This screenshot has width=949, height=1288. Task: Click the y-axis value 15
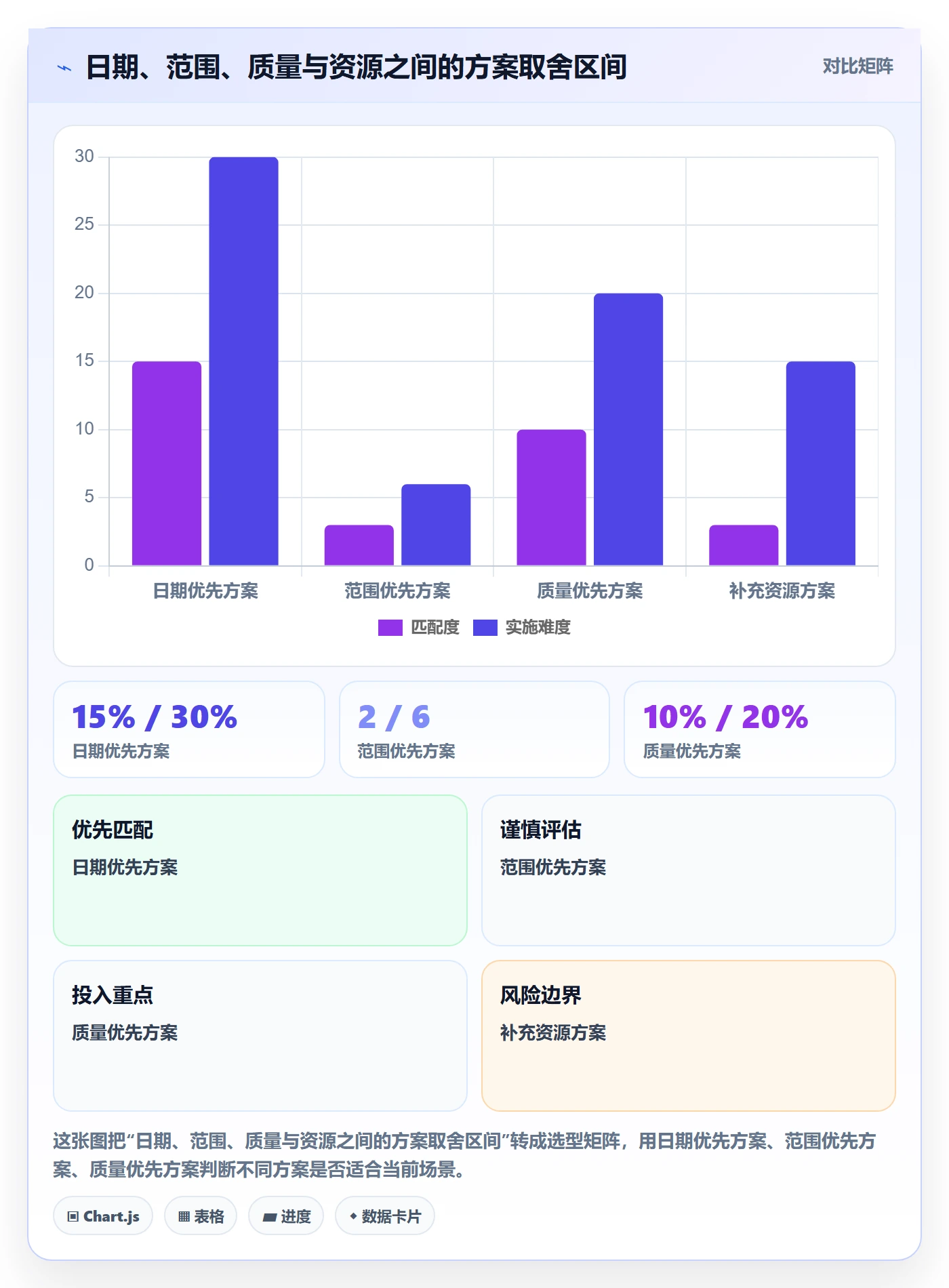point(85,361)
